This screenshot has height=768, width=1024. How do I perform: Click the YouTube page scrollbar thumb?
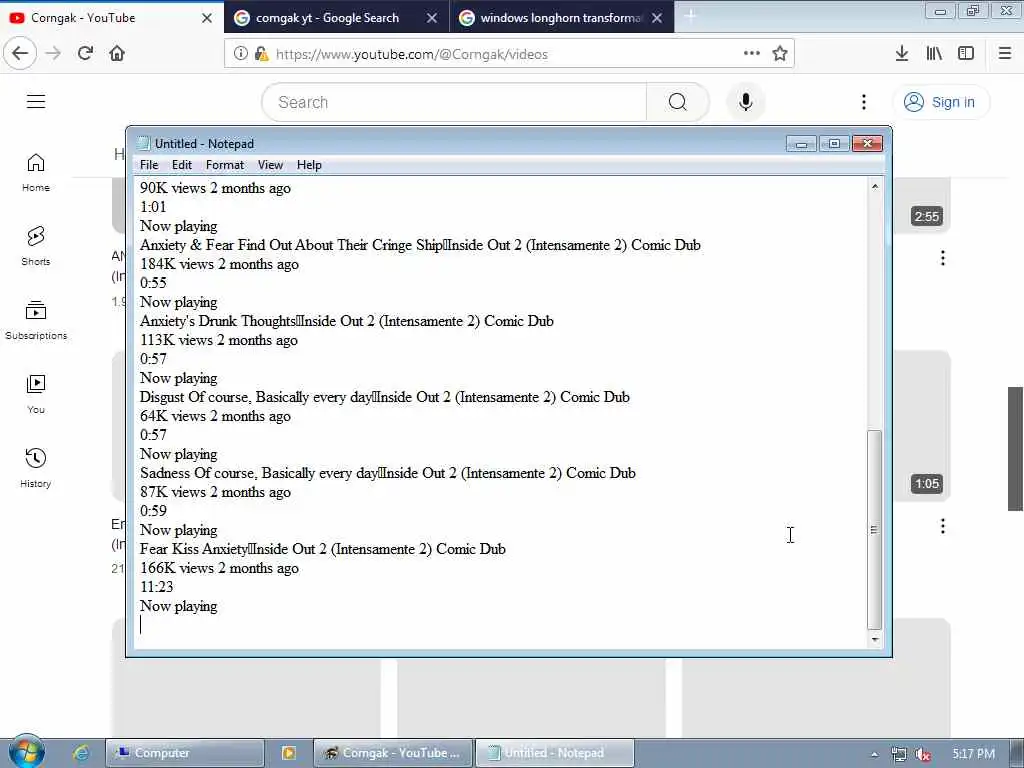pyautogui.click(x=1015, y=448)
